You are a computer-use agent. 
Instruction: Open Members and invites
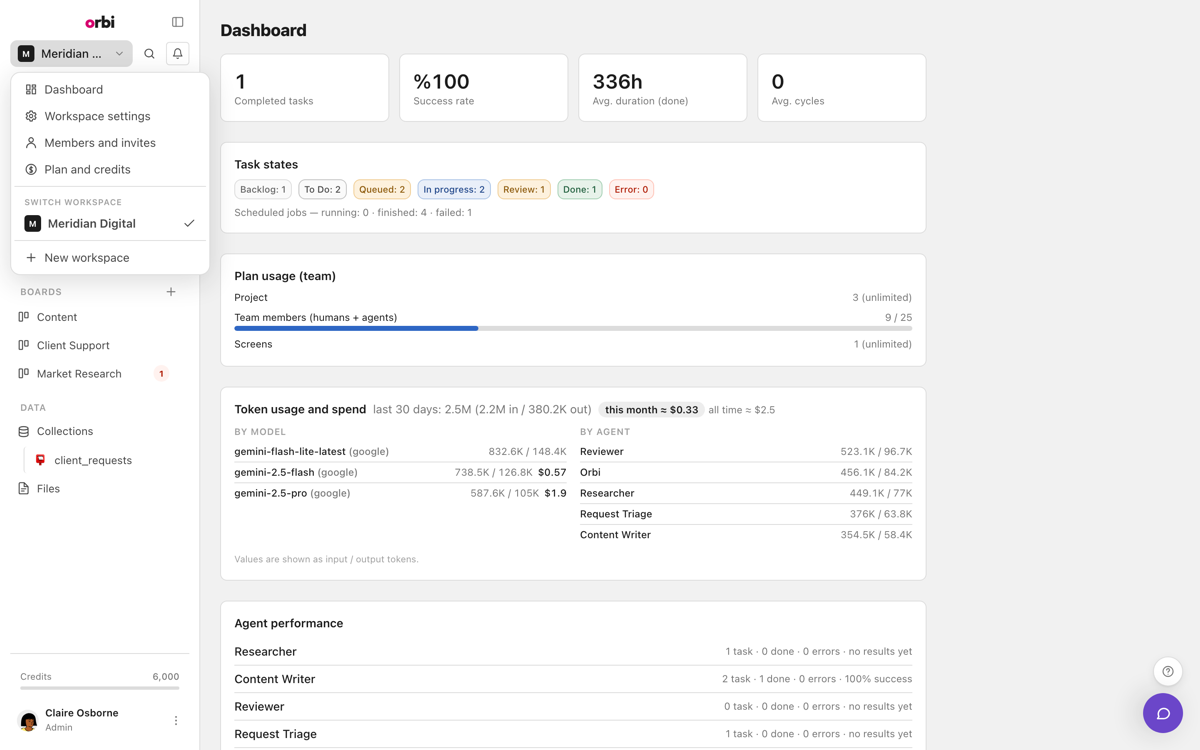coord(110,143)
